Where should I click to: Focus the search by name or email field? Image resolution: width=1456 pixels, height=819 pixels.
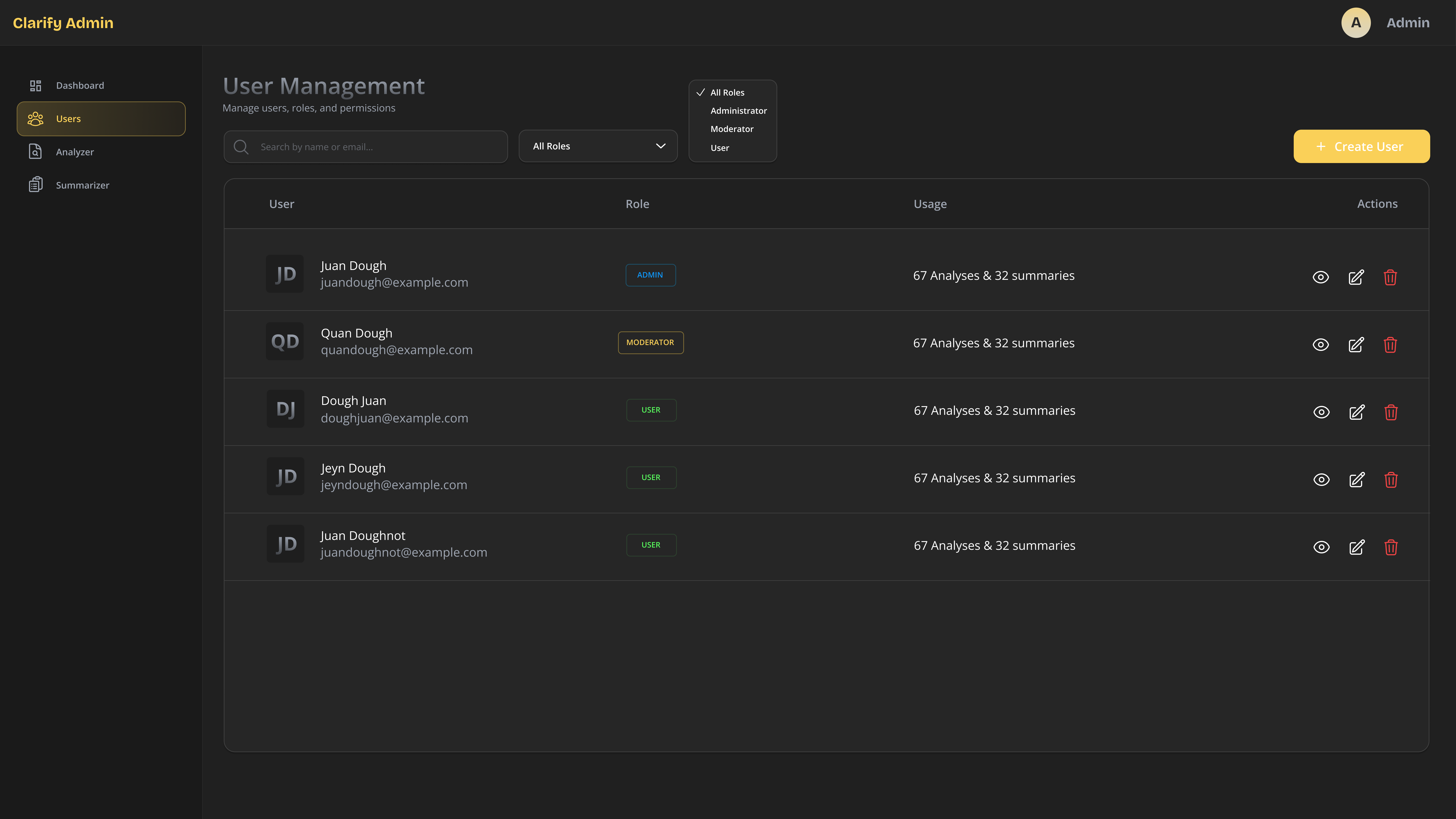pyautogui.click(x=366, y=147)
